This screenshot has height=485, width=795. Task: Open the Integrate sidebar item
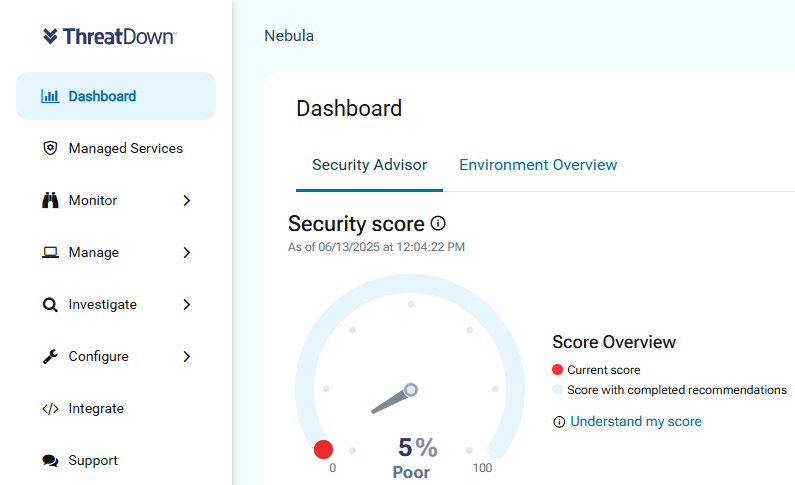click(116, 408)
